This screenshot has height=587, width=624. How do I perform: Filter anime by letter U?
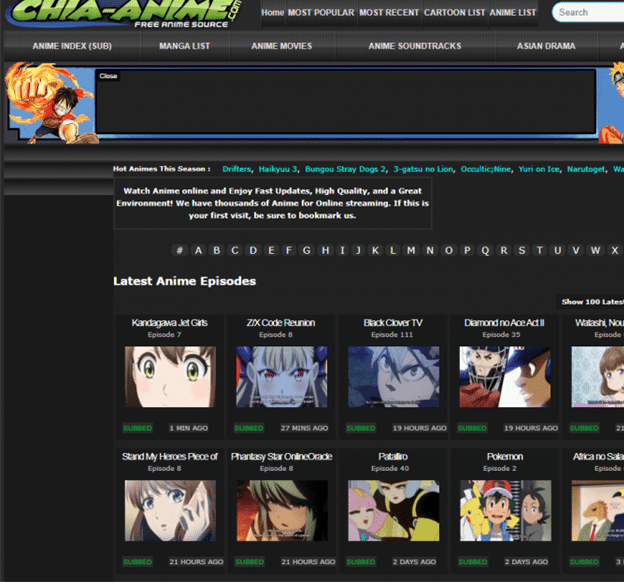[558, 250]
